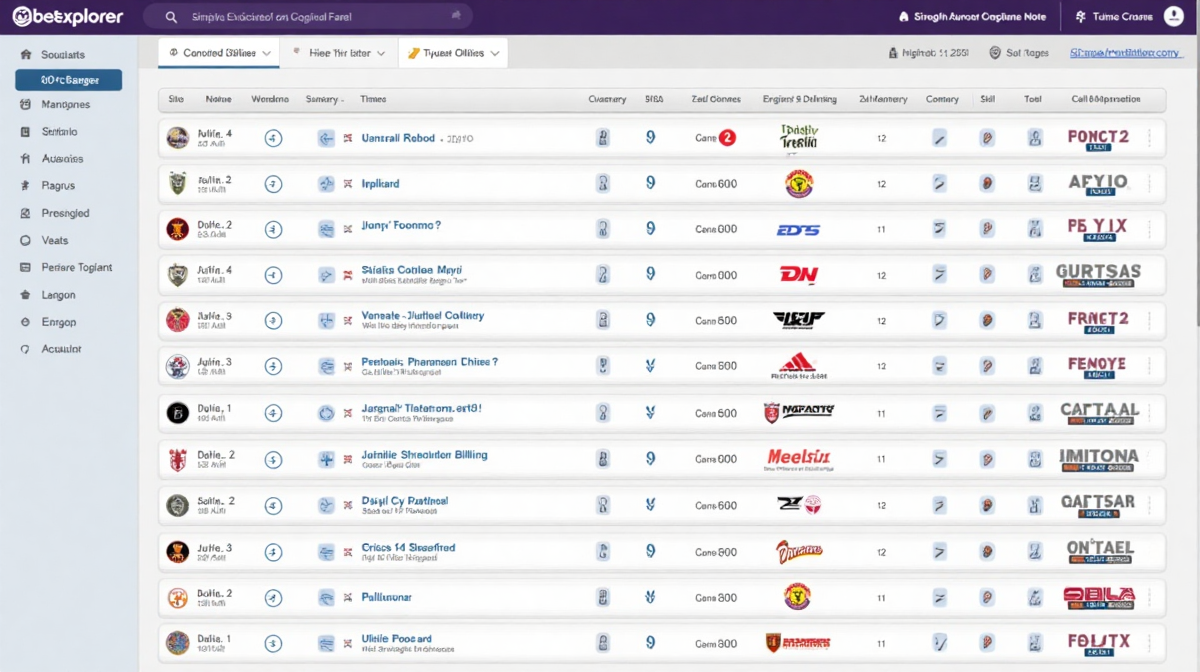Click the team crest in the Uanrall Rebod row
This screenshot has width=1200, height=672.
177,138
